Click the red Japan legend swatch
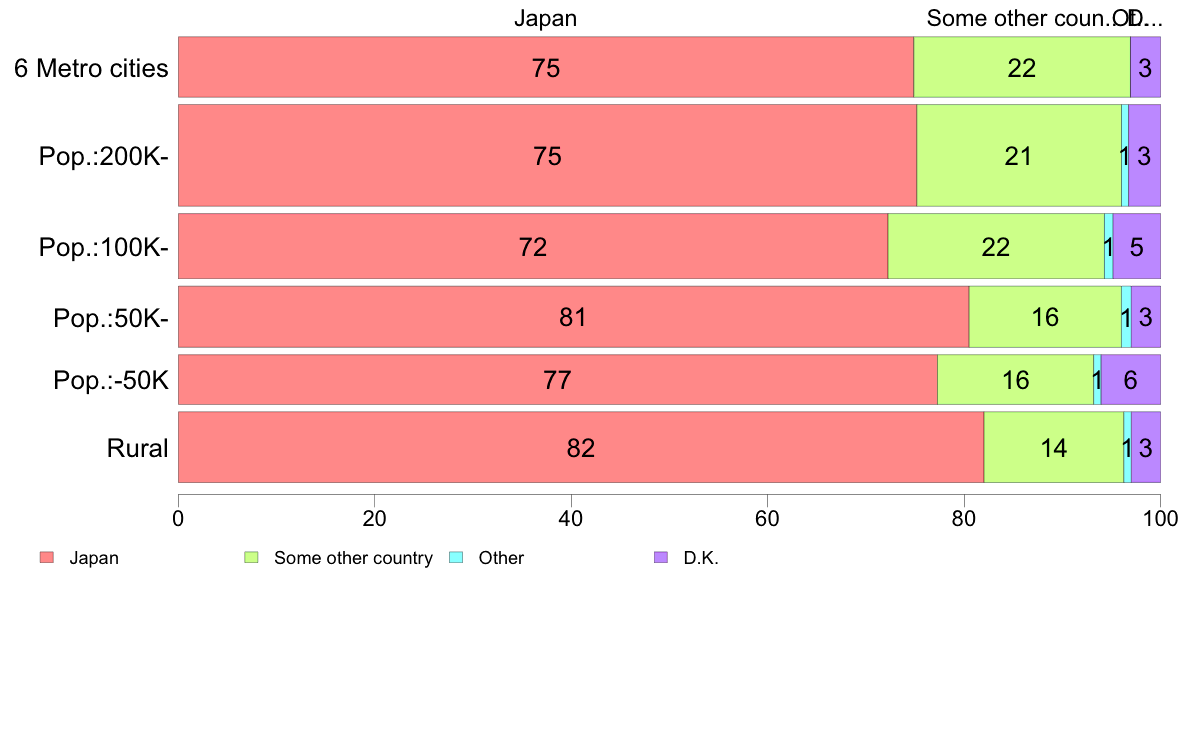 [x=47, y=557]
